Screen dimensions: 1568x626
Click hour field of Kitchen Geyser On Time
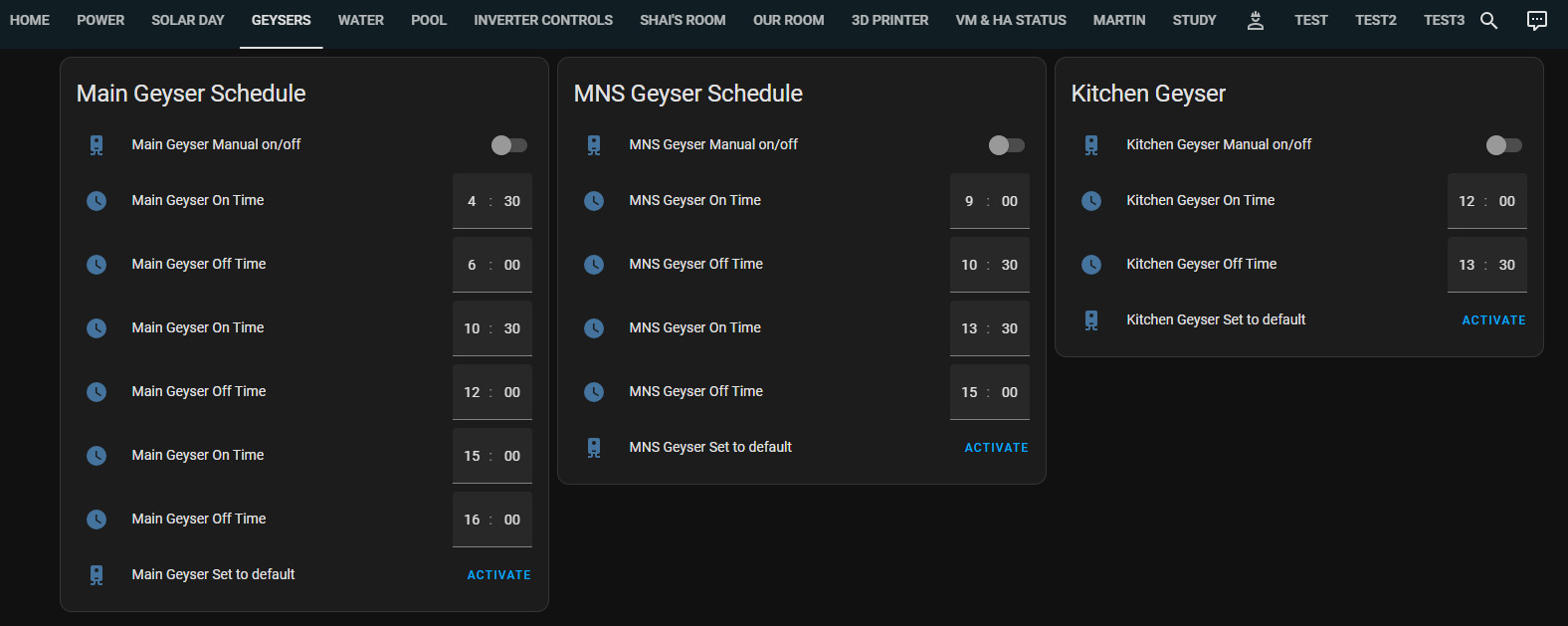point(1467,201)
